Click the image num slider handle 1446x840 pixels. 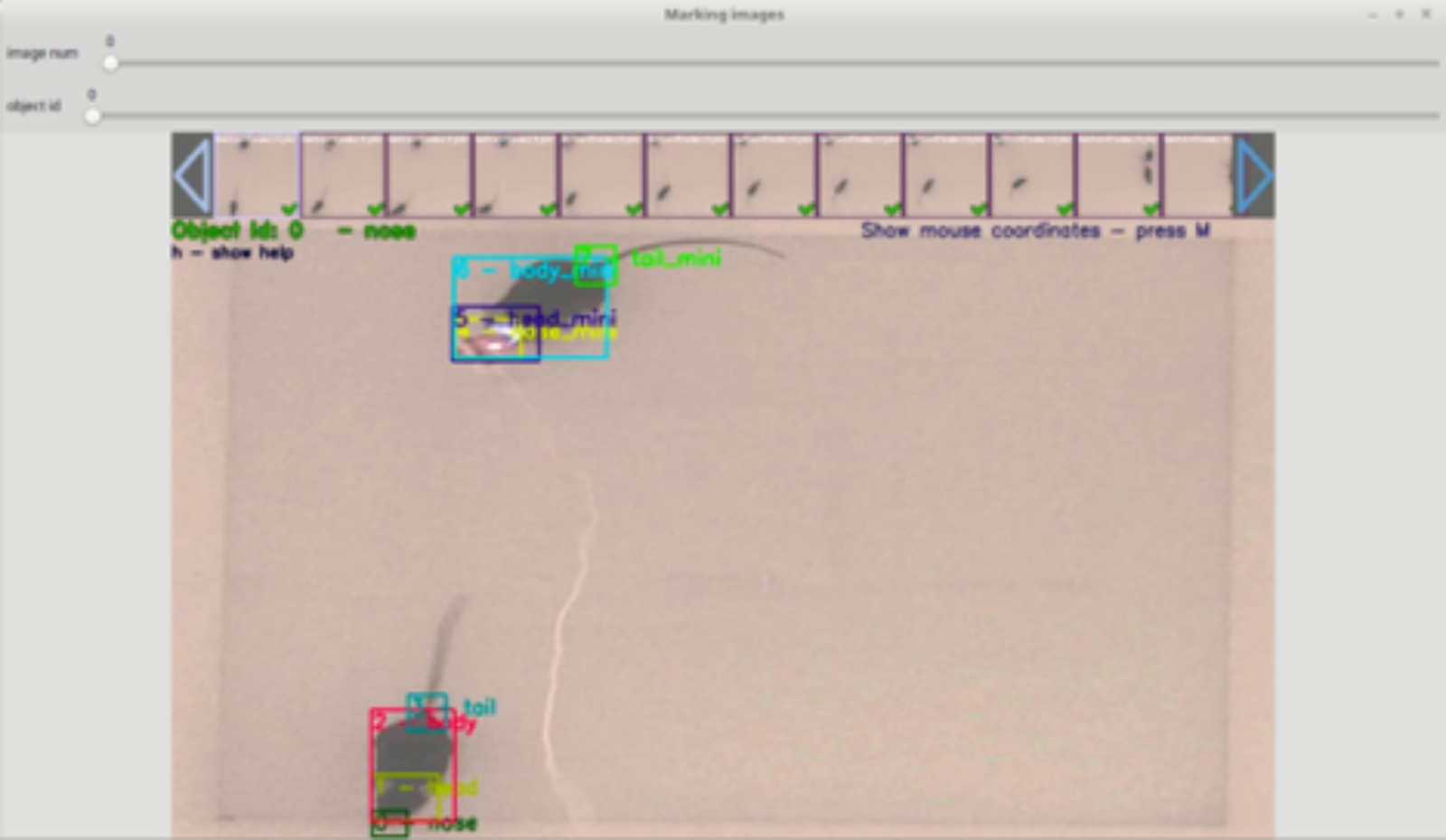(x=110, y=63)
